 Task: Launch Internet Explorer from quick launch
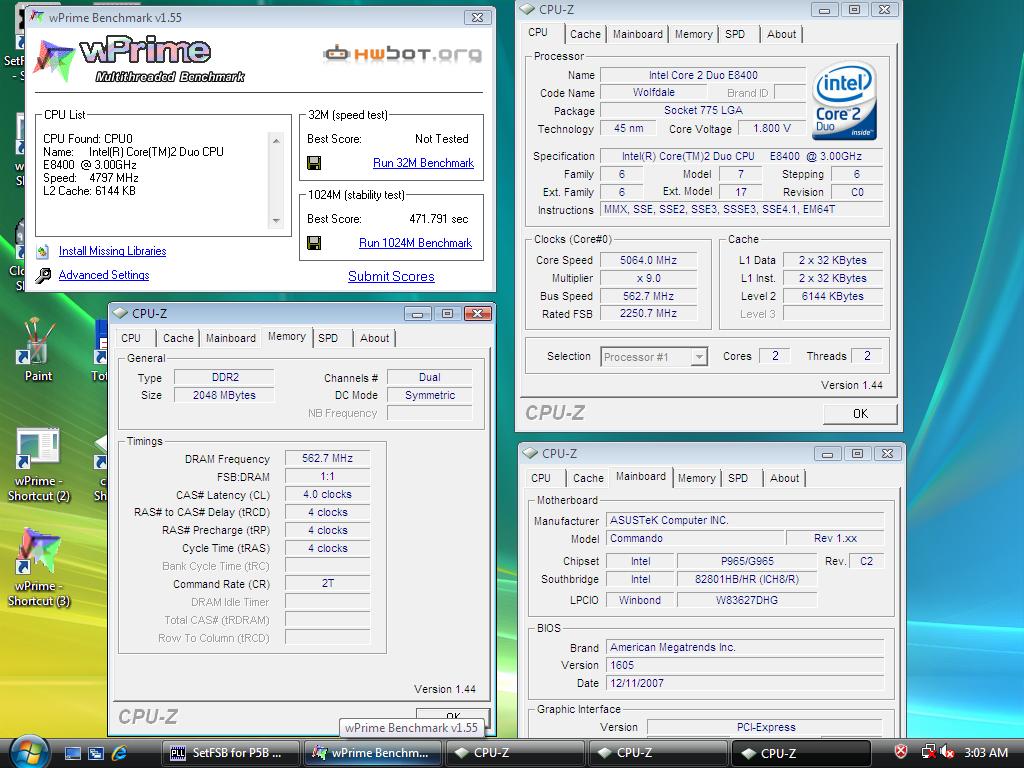120,753
